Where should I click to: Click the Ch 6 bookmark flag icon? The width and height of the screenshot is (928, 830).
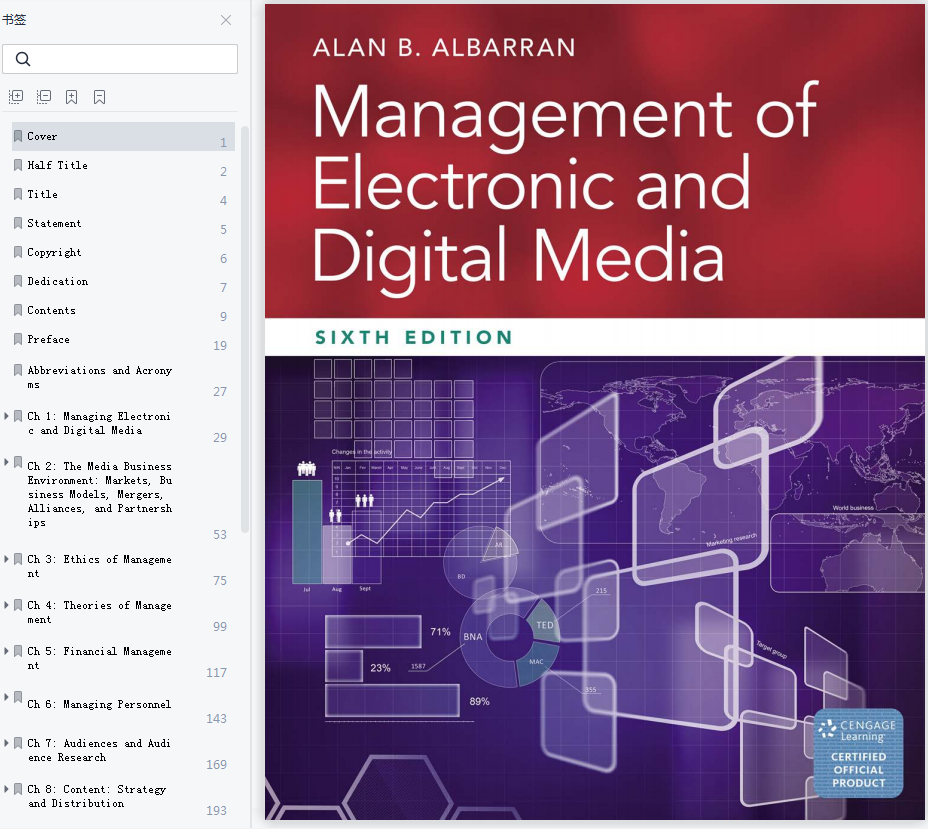[18, 697]
